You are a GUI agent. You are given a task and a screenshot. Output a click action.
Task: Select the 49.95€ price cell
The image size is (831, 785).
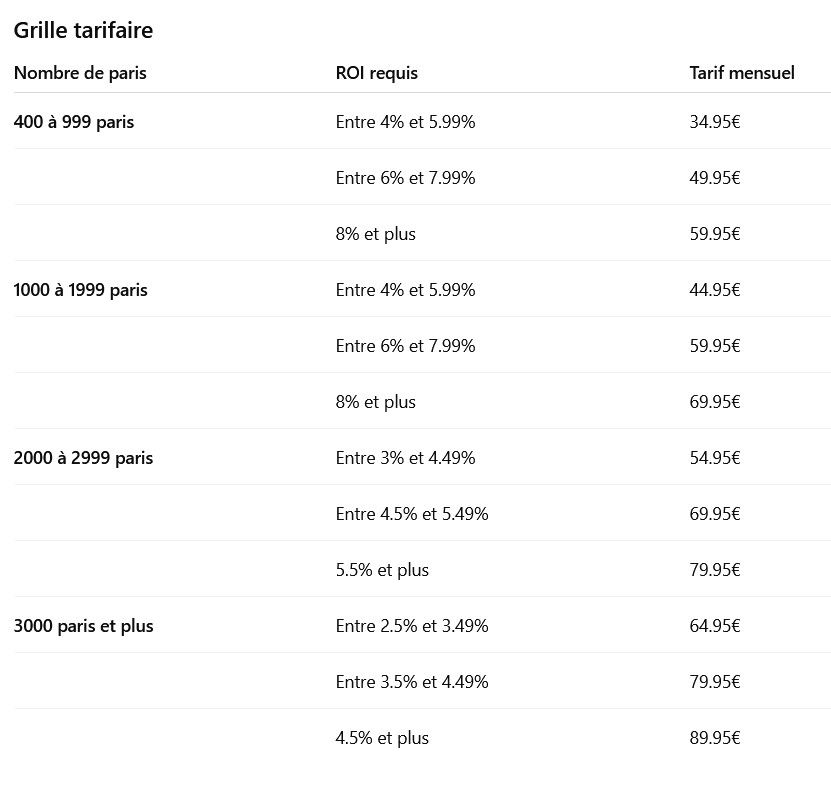(715, 178)
